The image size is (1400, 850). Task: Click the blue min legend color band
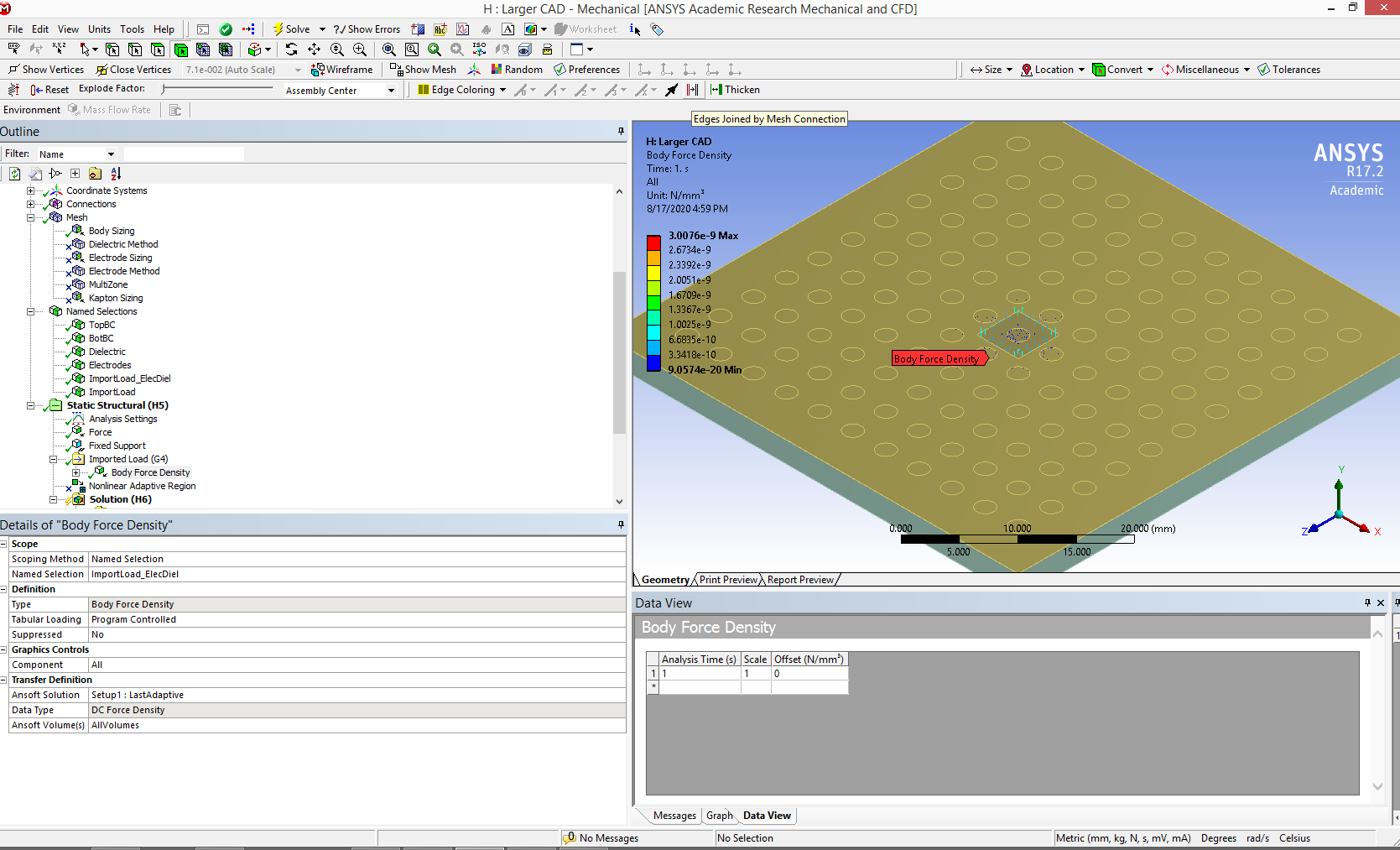[653, 363]
